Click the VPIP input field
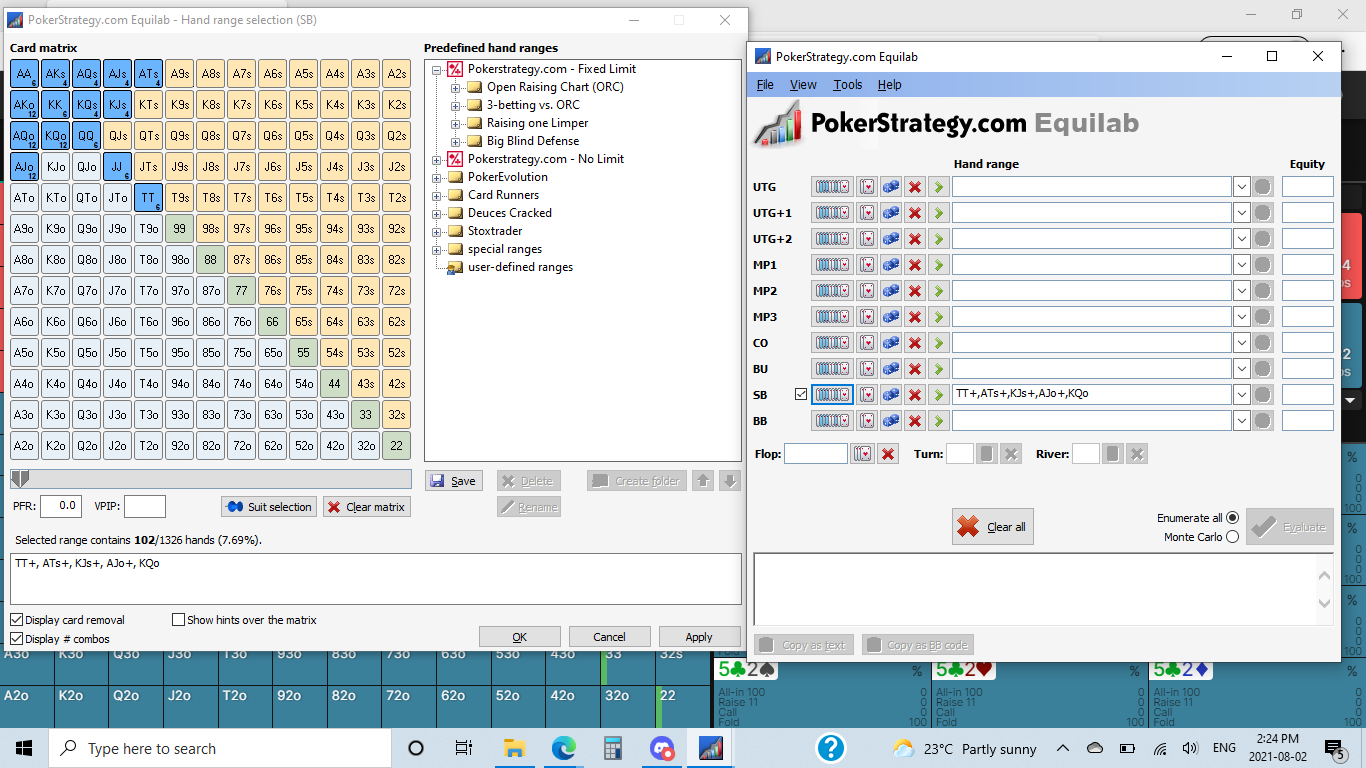The width and height of the screenshot is (1366, 768). [145, 506]
